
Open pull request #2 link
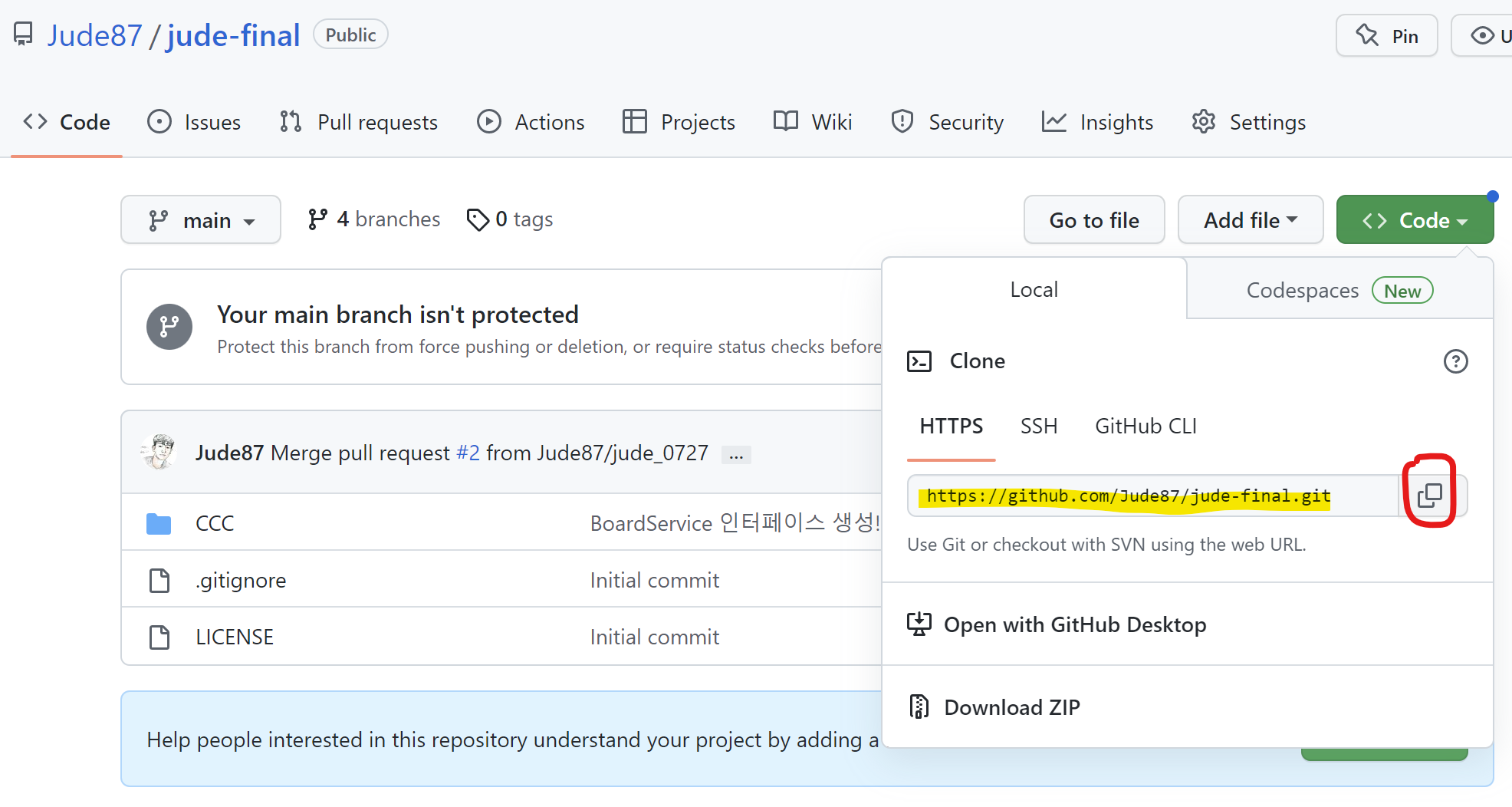pyautogui.click(x=468, y=452)
